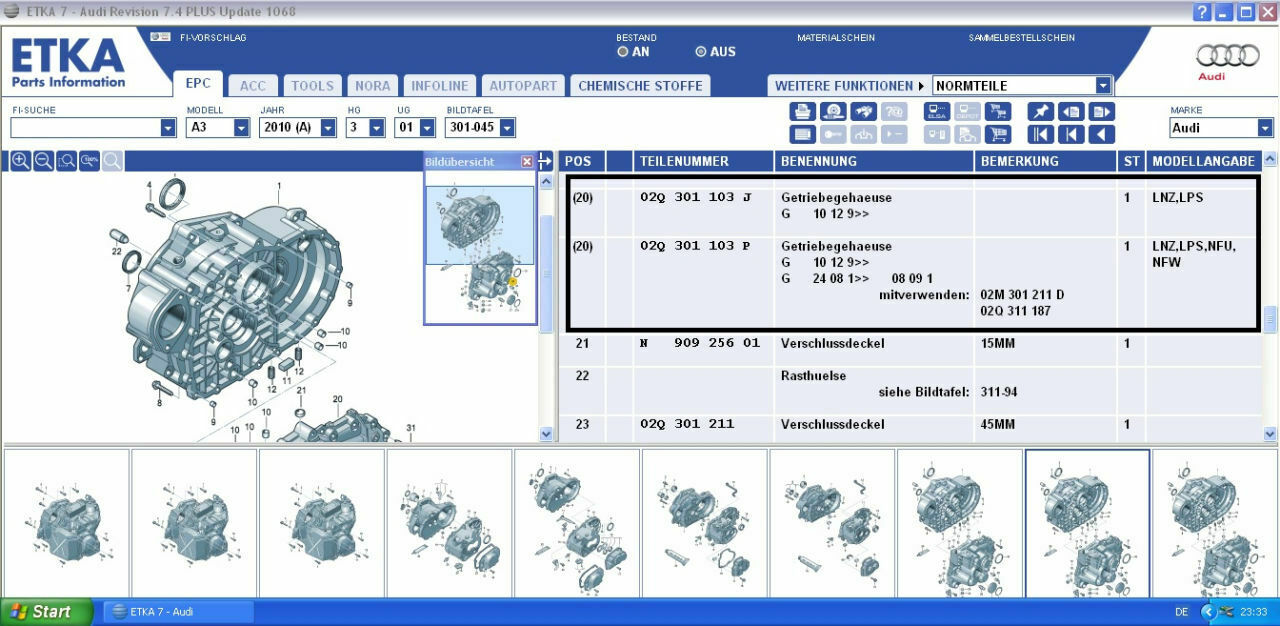Open the NORMTEILE dropdown
This screenshot has height=626, width=1280.
click(x=1103, y=86)
